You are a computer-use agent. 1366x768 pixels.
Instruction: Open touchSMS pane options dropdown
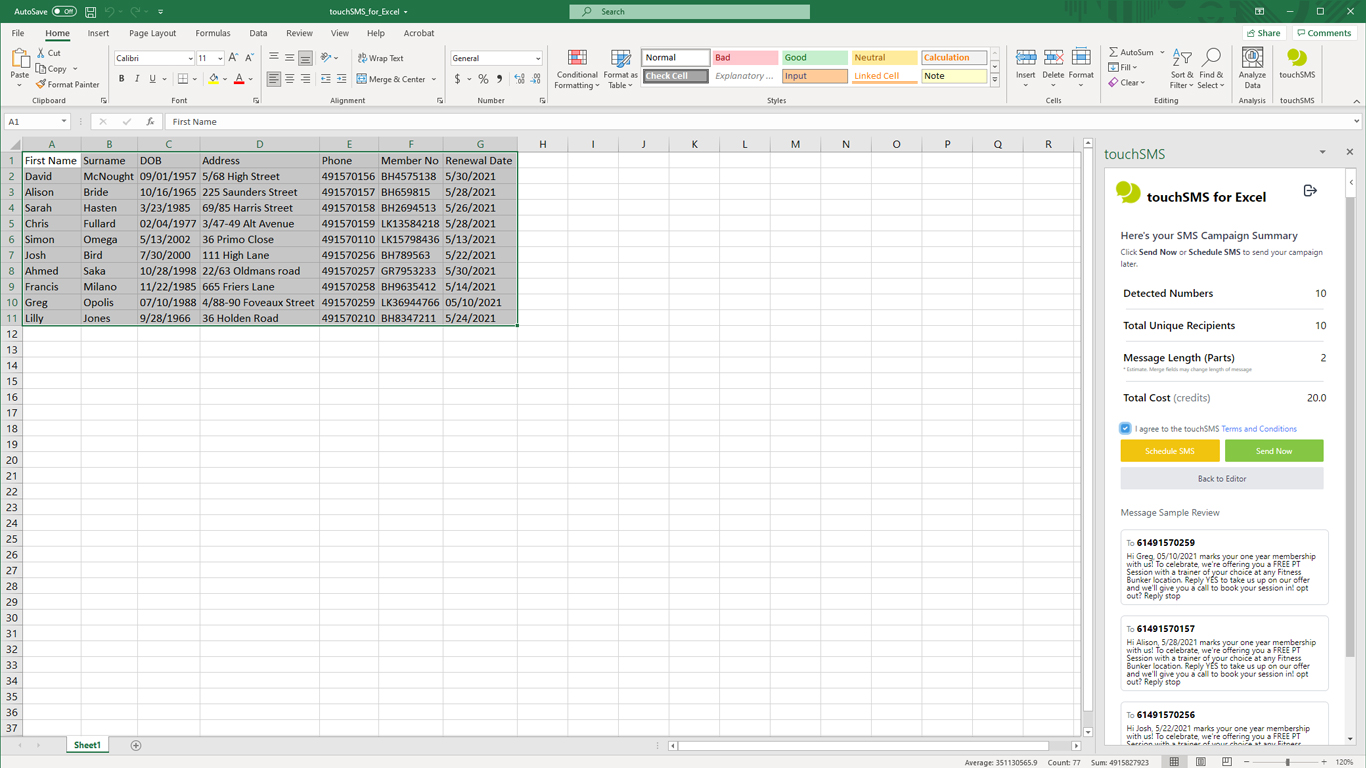1322,153
